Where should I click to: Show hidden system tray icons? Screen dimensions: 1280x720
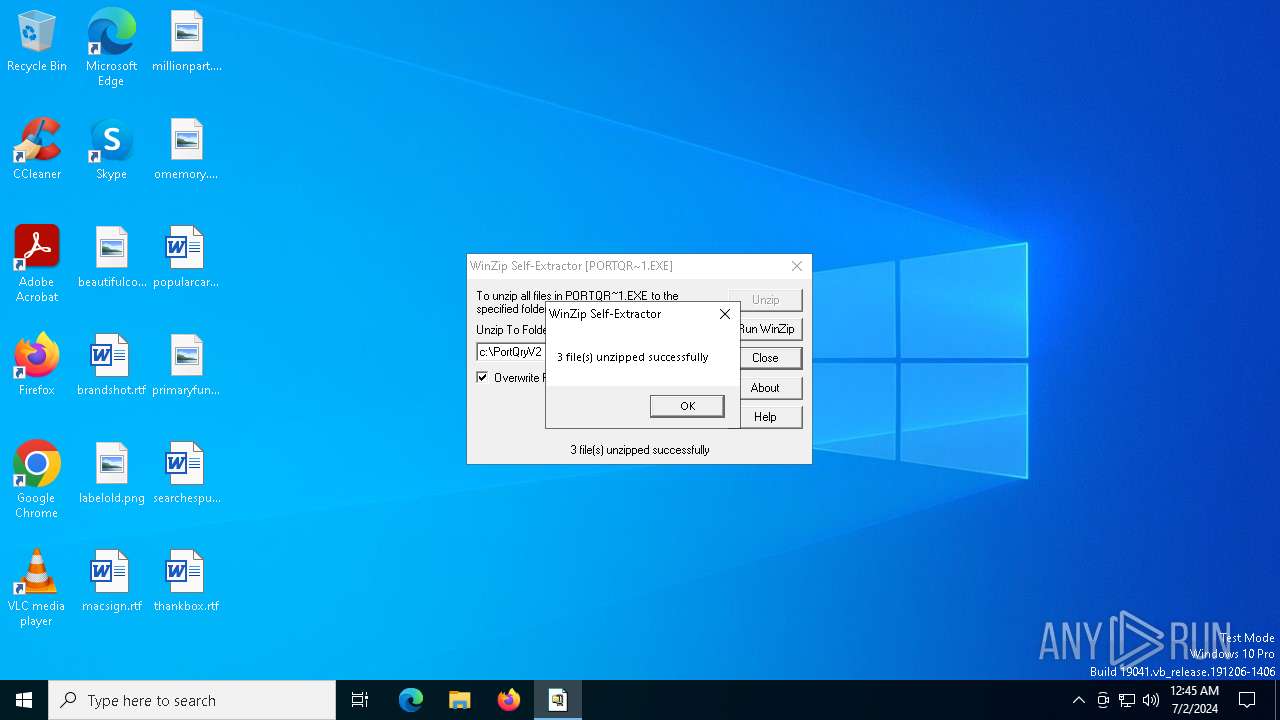(x=1078, y=700)
